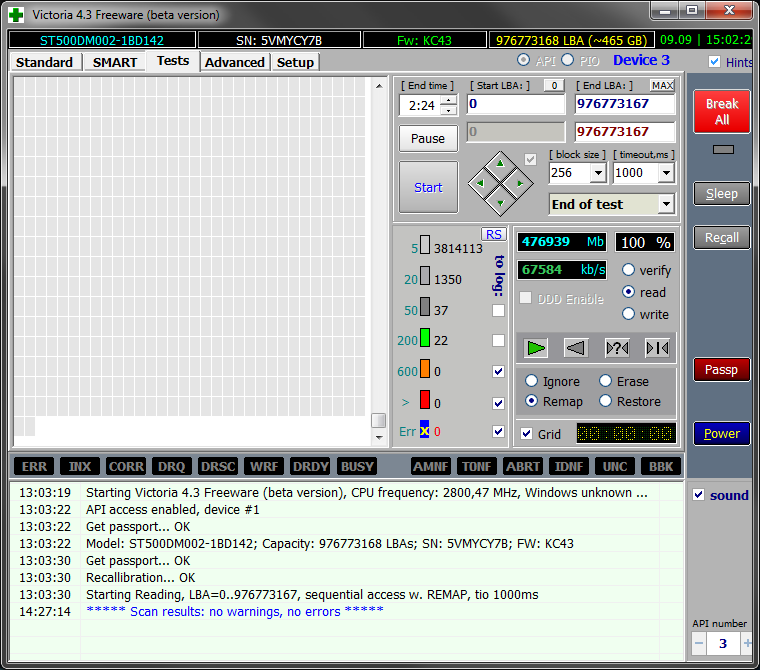This screenshot has width=760, height=670.
Task: Open the timeout ms dropdown
Action: [666, 173]
